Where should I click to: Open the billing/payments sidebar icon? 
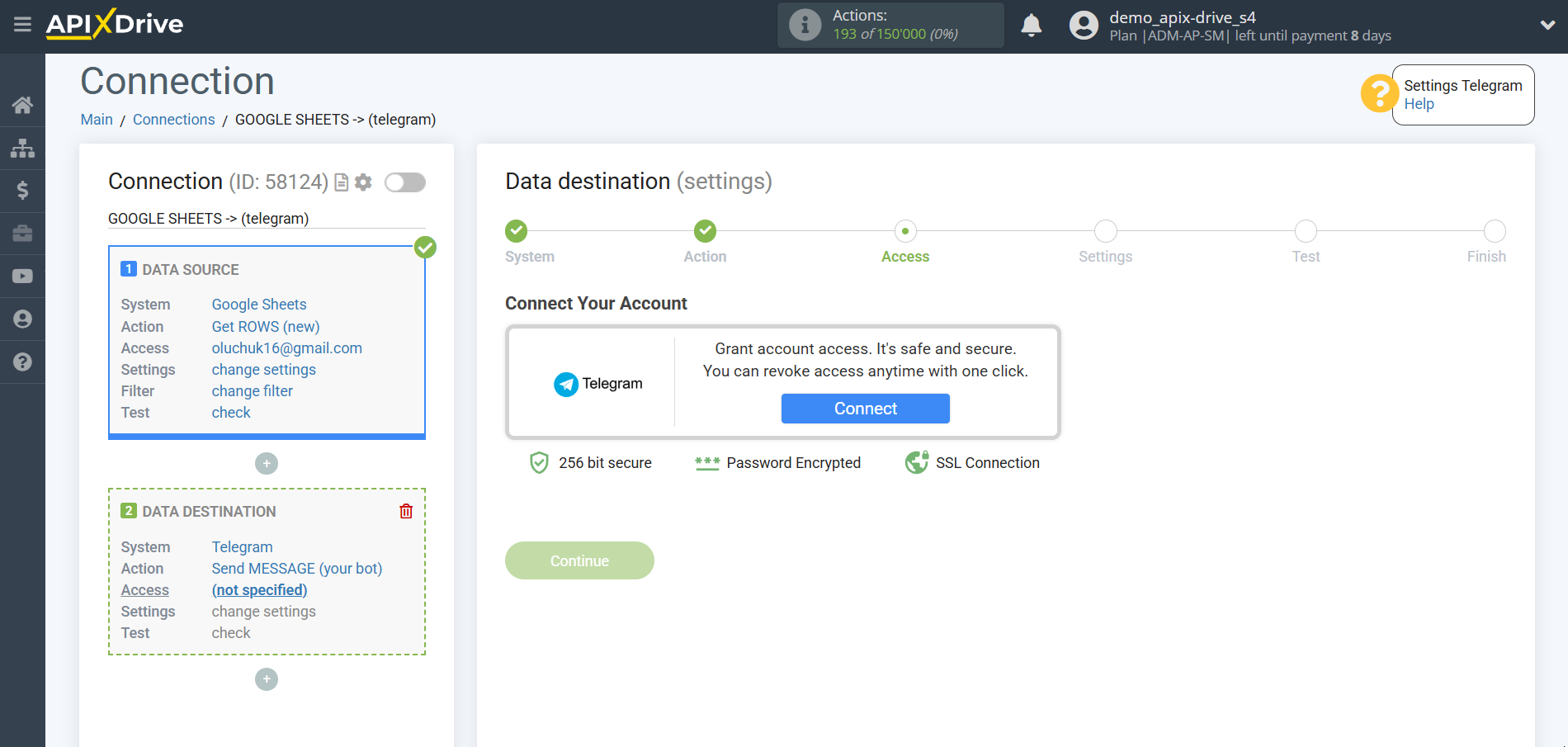click(22, 191)
